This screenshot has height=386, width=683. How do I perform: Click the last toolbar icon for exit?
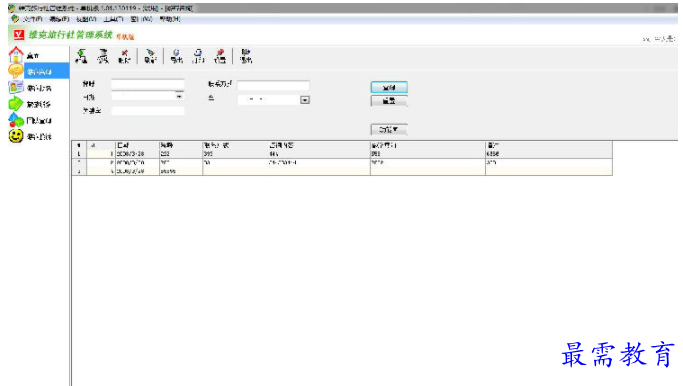click(246, 56)
